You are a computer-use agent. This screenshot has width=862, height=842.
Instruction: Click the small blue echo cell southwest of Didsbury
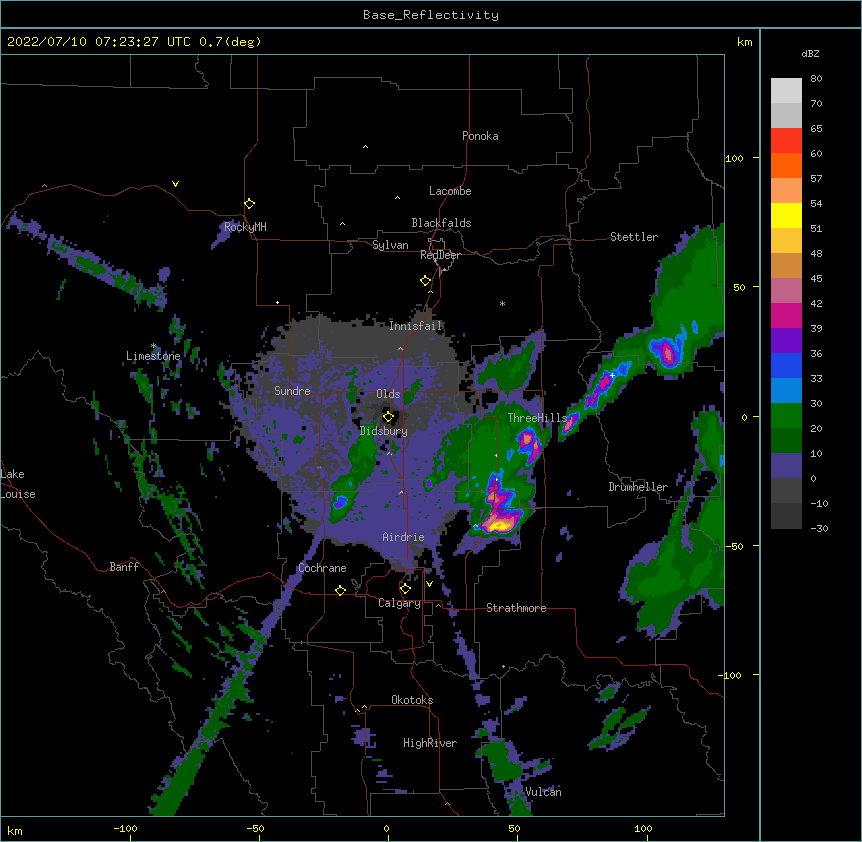(x=340, y=501)
